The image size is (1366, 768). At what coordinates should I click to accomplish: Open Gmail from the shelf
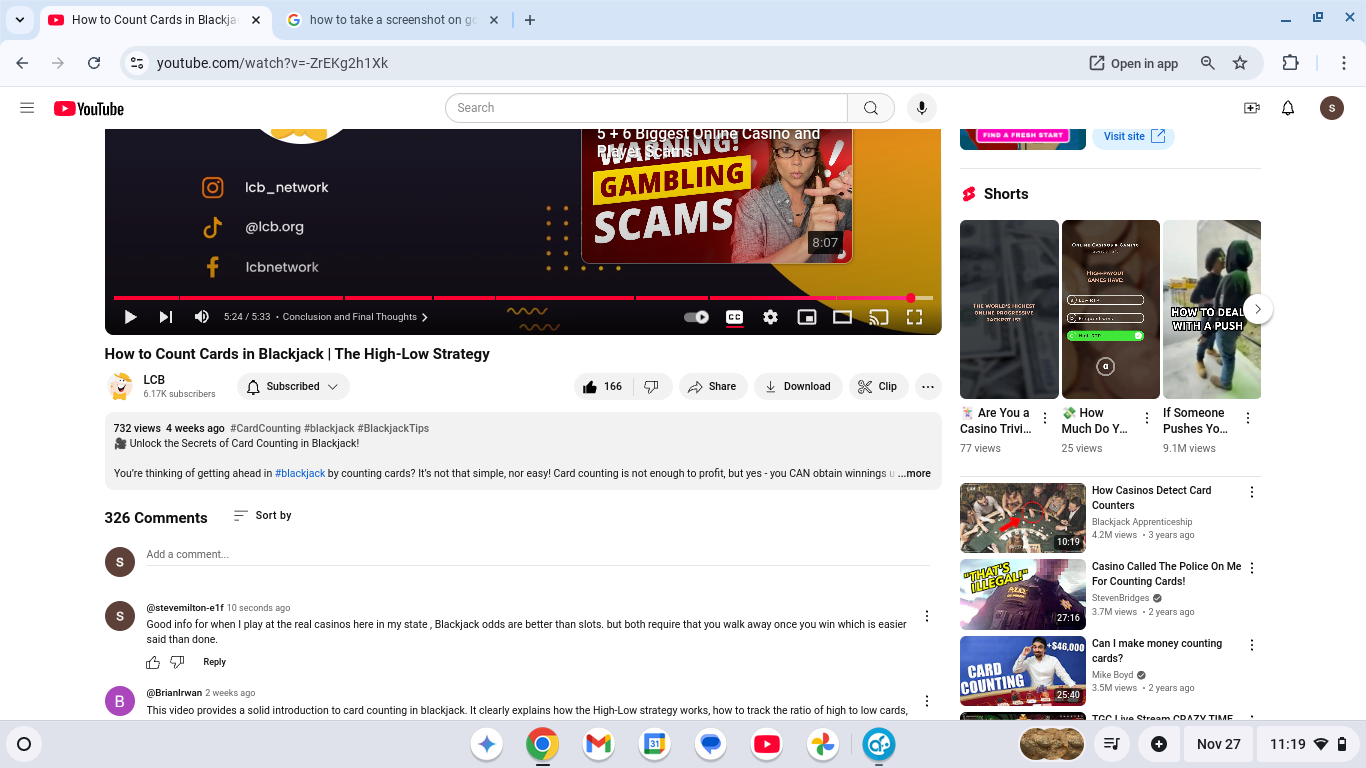[x=598, y=744]
